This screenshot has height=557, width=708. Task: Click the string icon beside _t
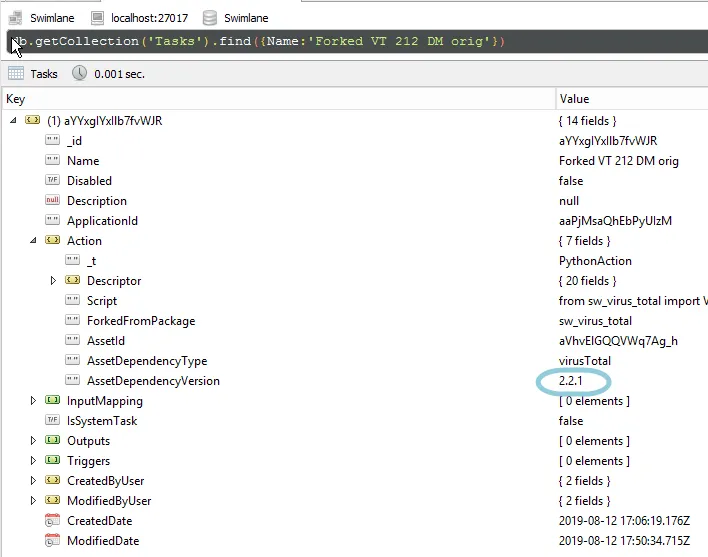click(x=72, y=260)
